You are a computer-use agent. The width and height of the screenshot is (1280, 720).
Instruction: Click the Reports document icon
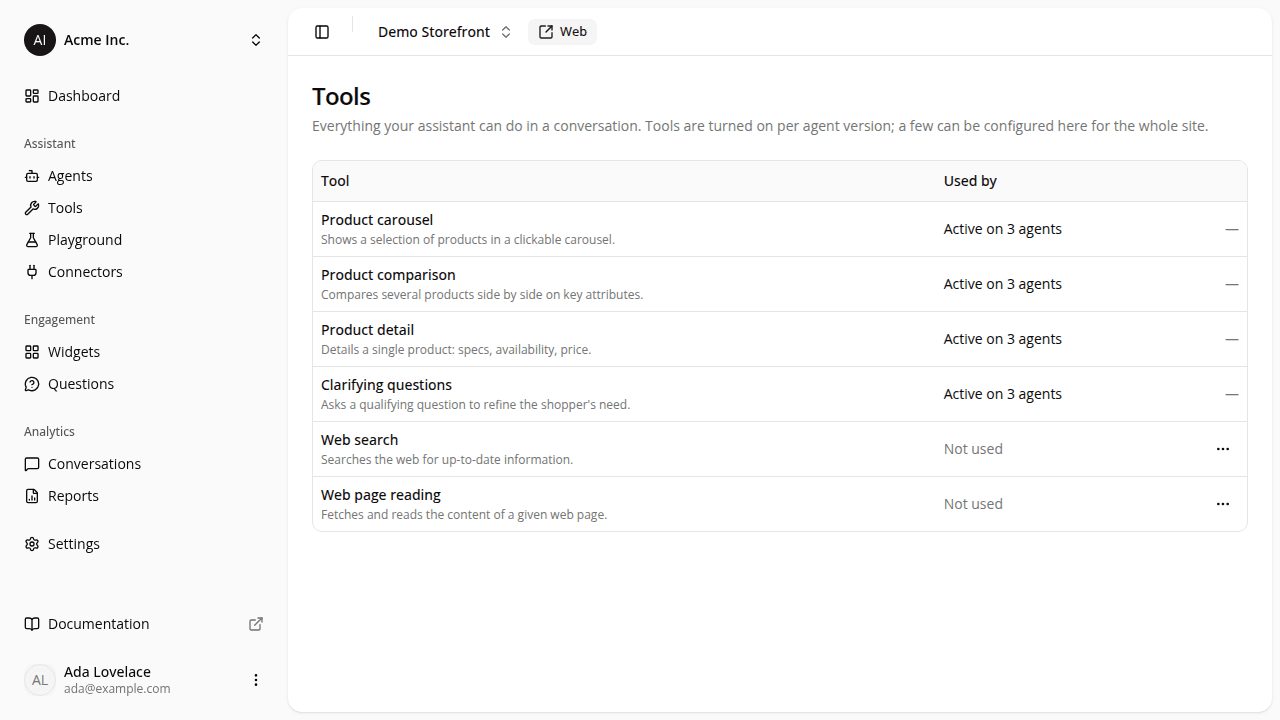click(32, 496)
